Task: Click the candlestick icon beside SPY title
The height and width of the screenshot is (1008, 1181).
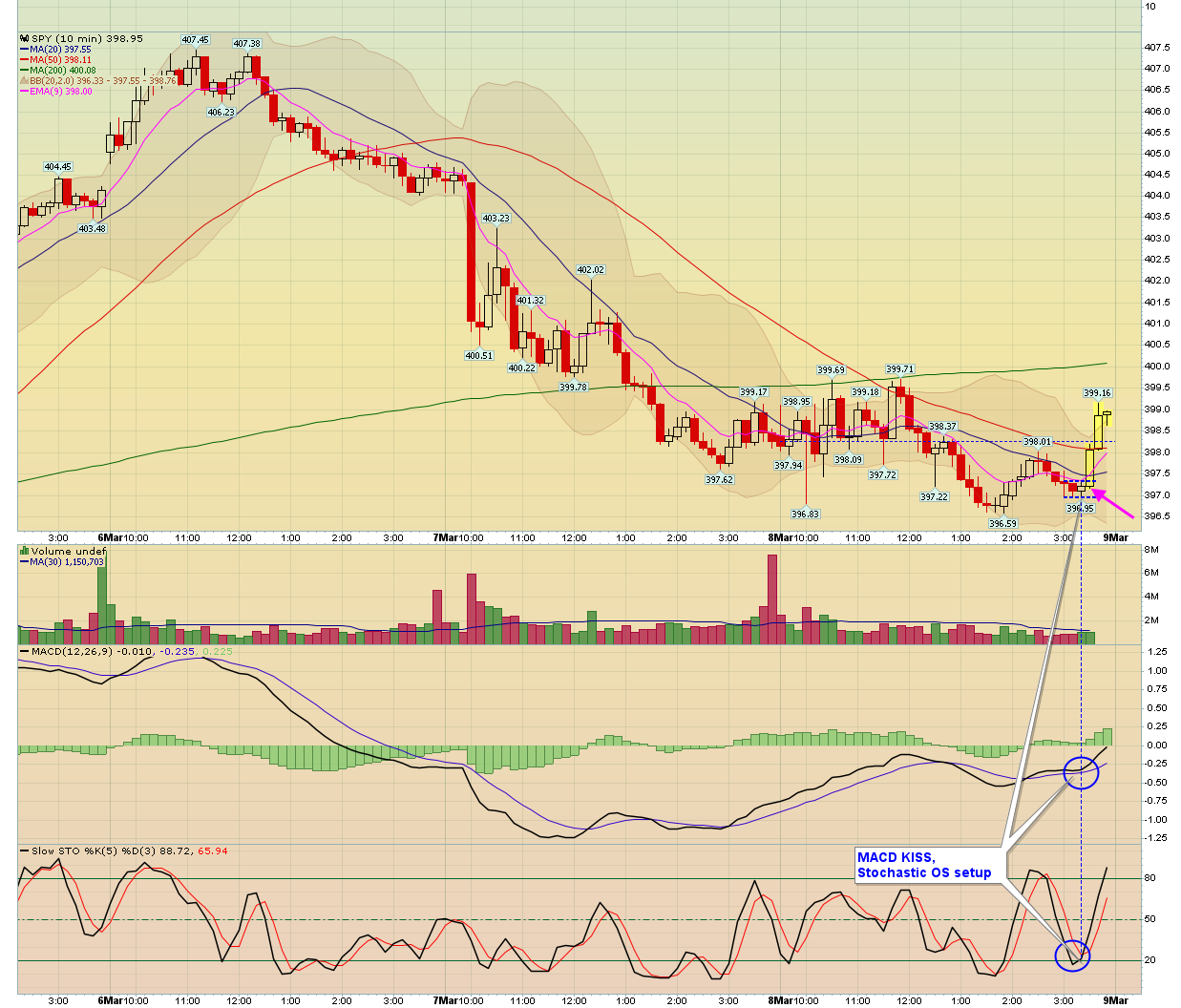Action: 23,39
